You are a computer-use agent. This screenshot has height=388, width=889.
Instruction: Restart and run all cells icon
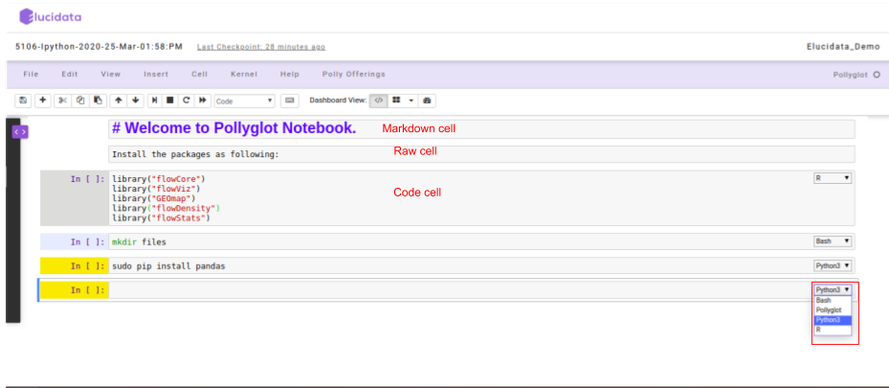[x=202, y=100]
